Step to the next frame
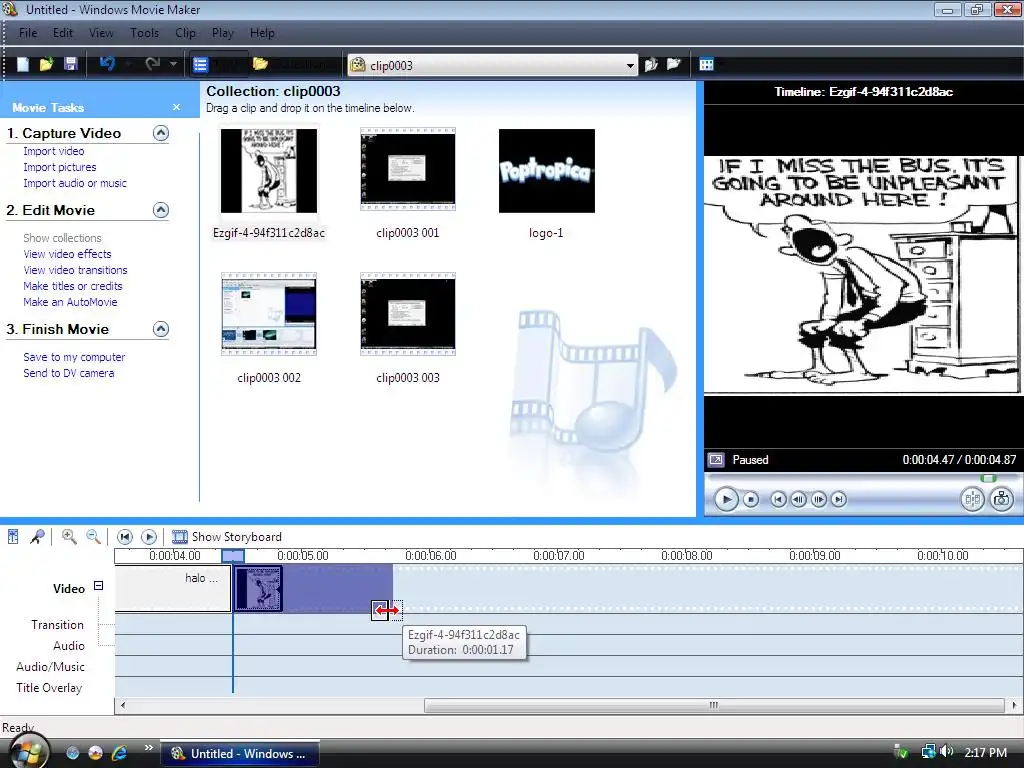Screen dimensions: 1024x768 pos(818,500)
